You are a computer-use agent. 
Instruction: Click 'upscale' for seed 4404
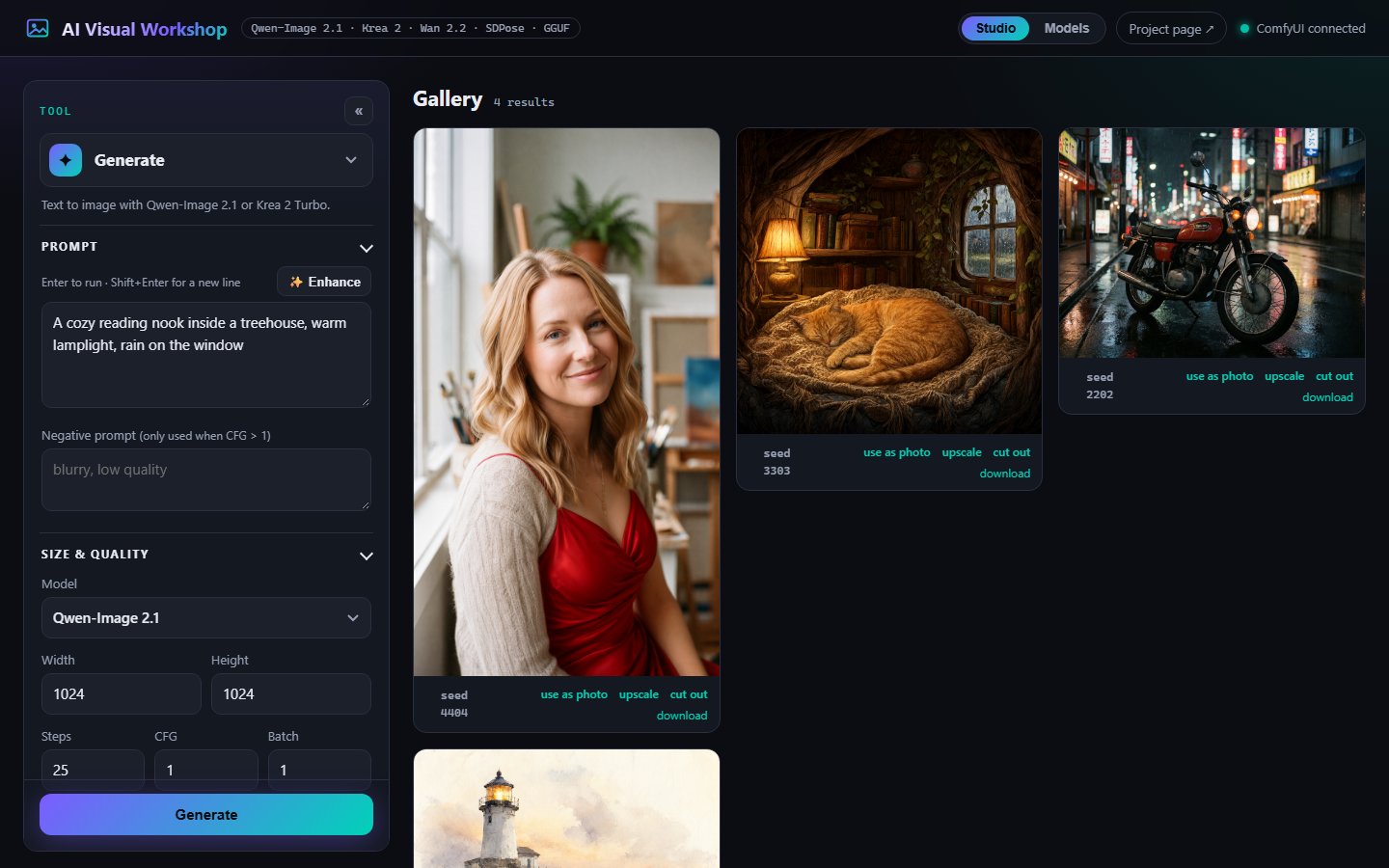coord(639,694)
